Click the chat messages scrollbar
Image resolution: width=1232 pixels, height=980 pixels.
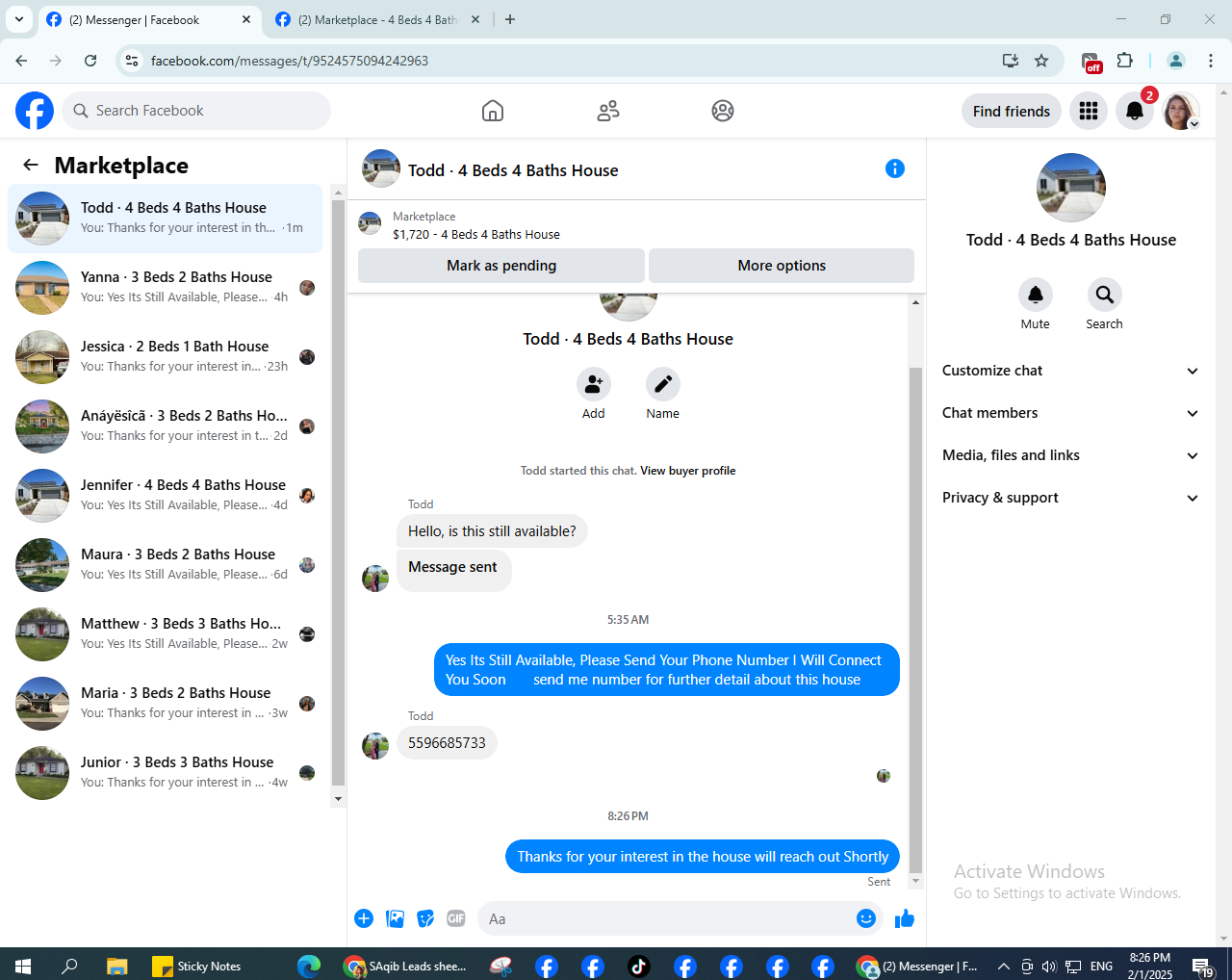915,619
